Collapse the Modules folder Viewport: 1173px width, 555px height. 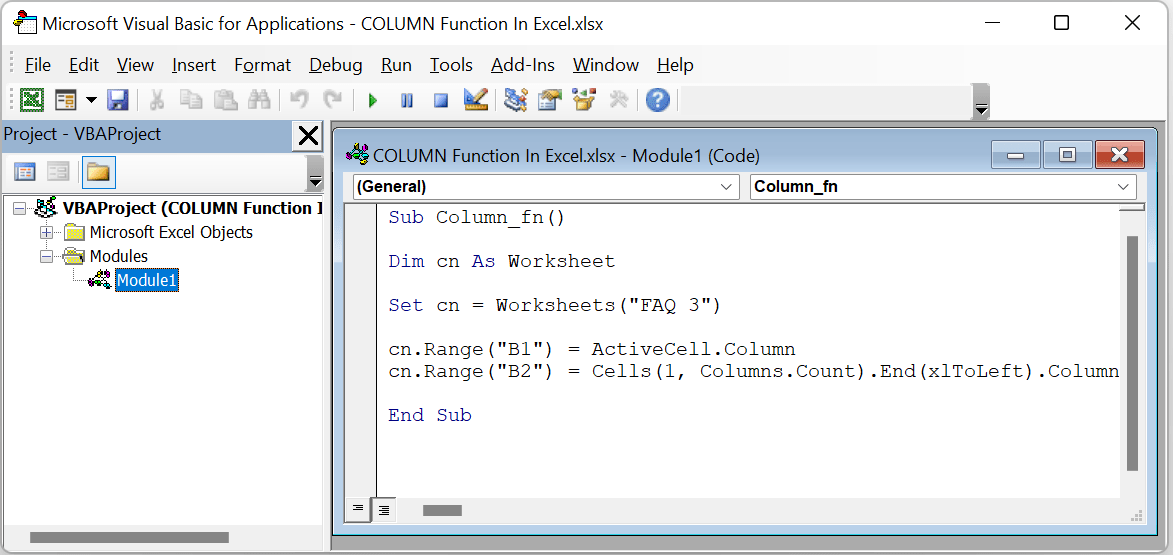click(47, 257)
